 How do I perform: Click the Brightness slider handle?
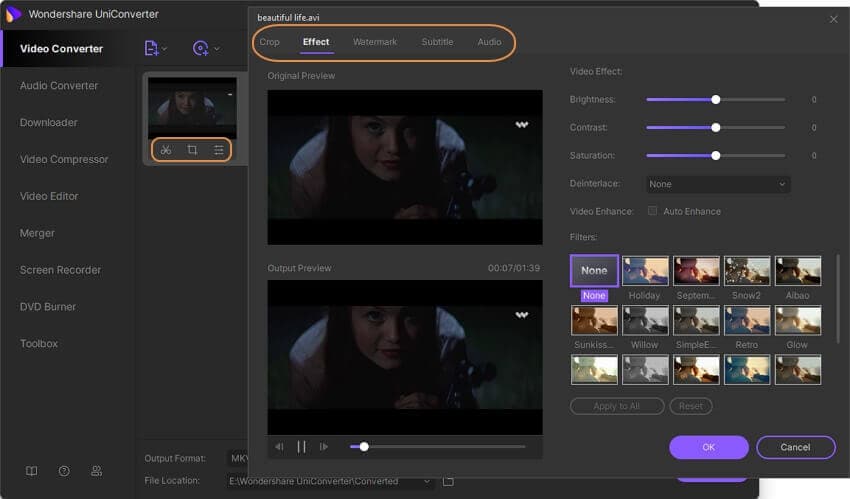pos(716,100)
